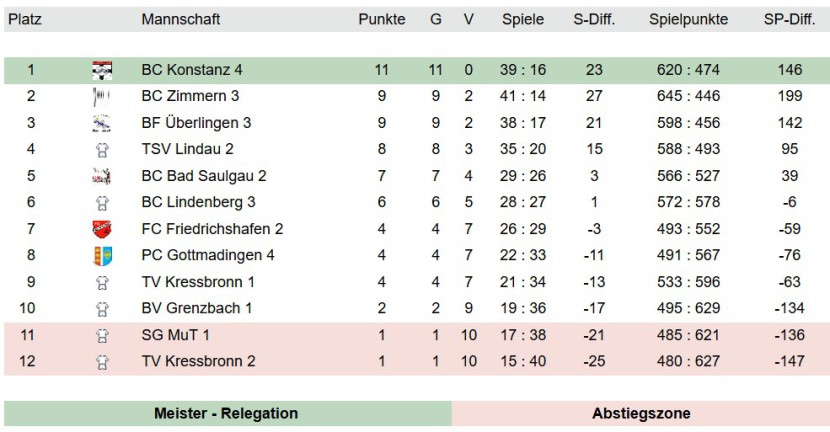
Task: Sort by the SP-Diff. column header
Action: (x=789, y=20)
